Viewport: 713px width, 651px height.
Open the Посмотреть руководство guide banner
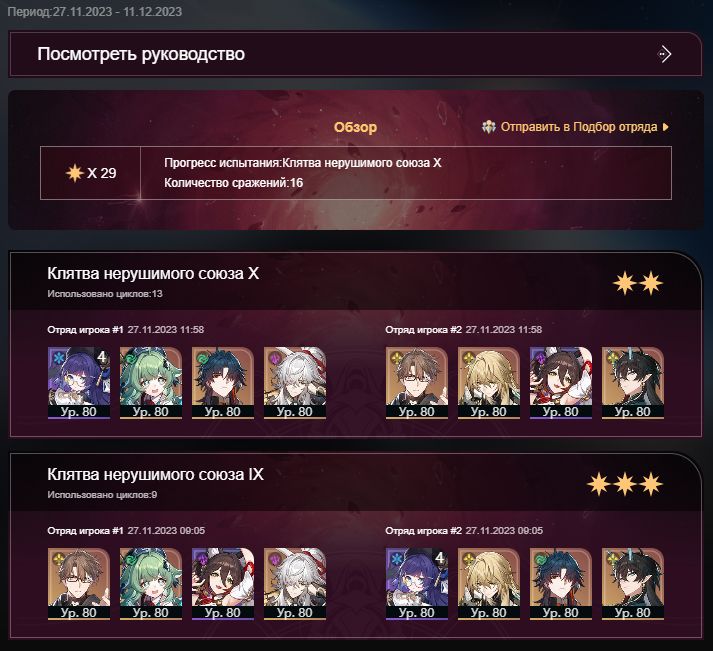[x=356, y=54]
